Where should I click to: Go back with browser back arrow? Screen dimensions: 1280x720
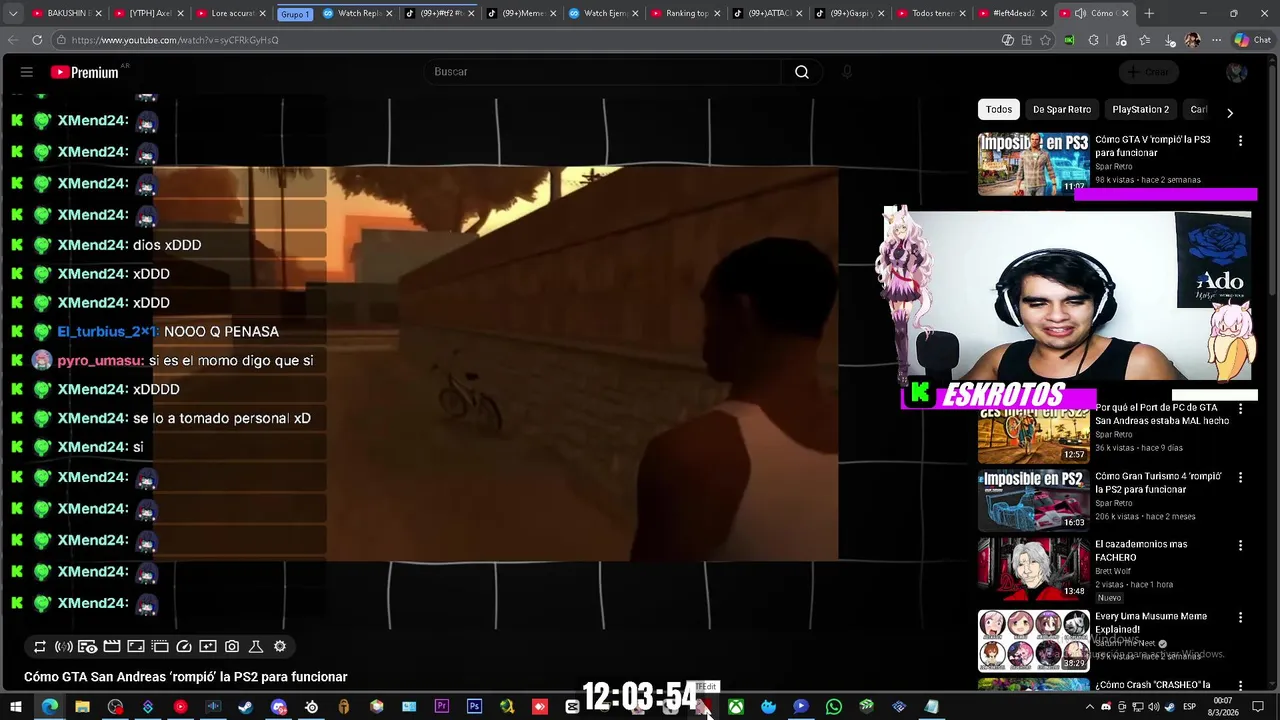pyautogui.click(x=13, y=40)
